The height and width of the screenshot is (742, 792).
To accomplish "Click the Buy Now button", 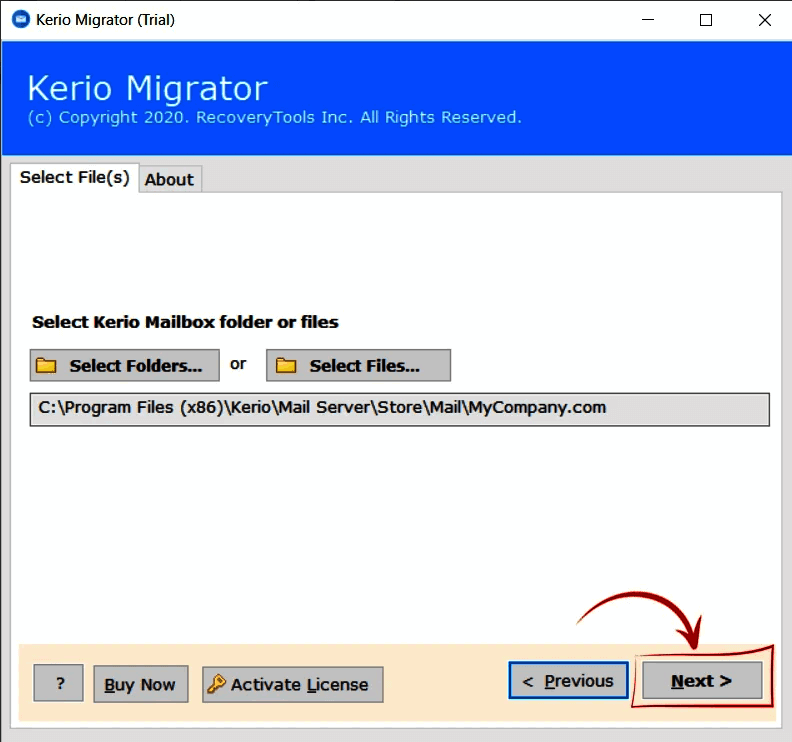I will click(x=140, y=685).
